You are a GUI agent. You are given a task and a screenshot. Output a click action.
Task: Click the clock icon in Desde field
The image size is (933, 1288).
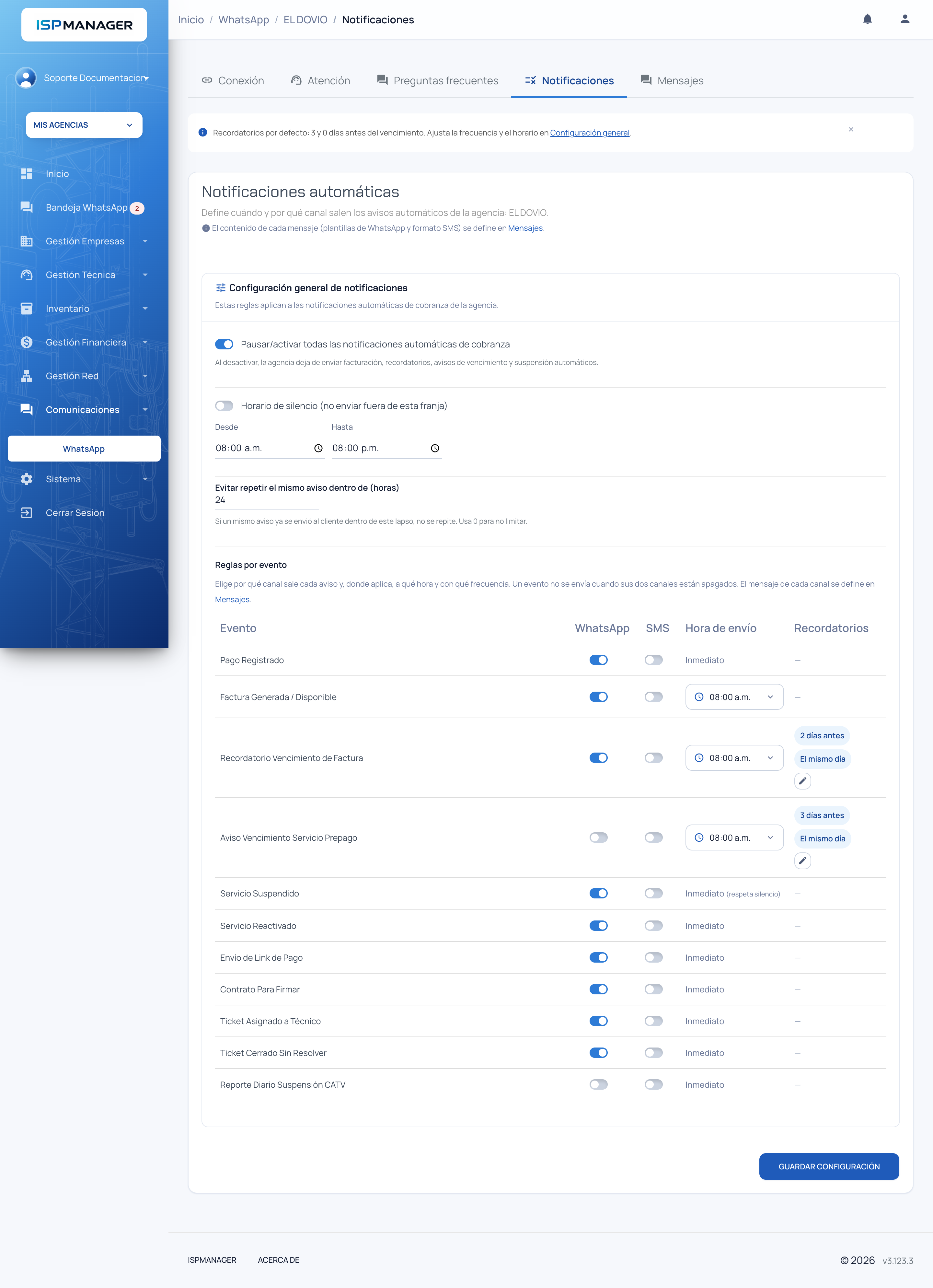(318, 448)
